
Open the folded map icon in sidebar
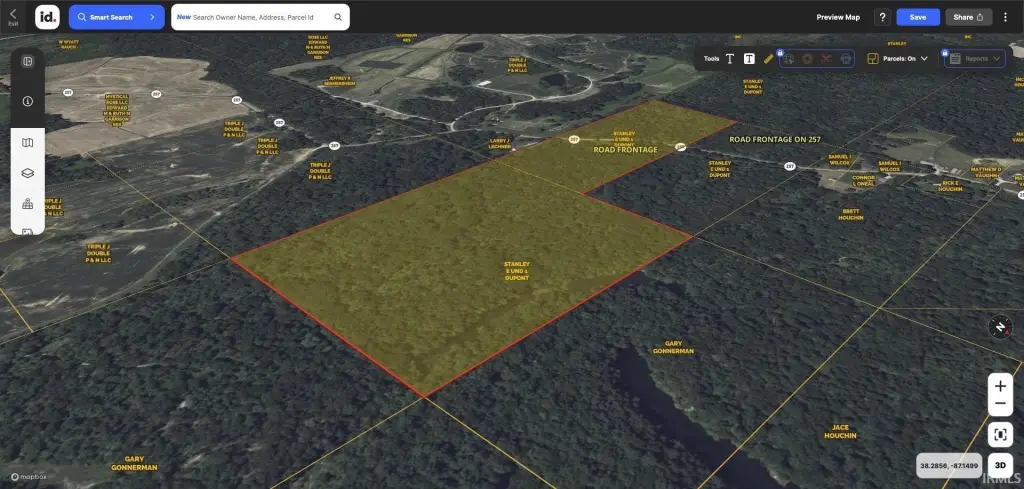pos(28,143)
